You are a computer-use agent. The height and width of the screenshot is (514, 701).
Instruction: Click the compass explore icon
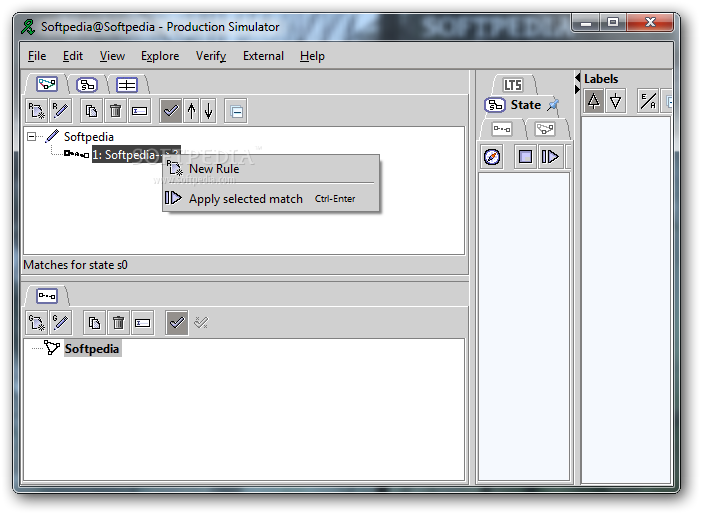coord(492,157)
